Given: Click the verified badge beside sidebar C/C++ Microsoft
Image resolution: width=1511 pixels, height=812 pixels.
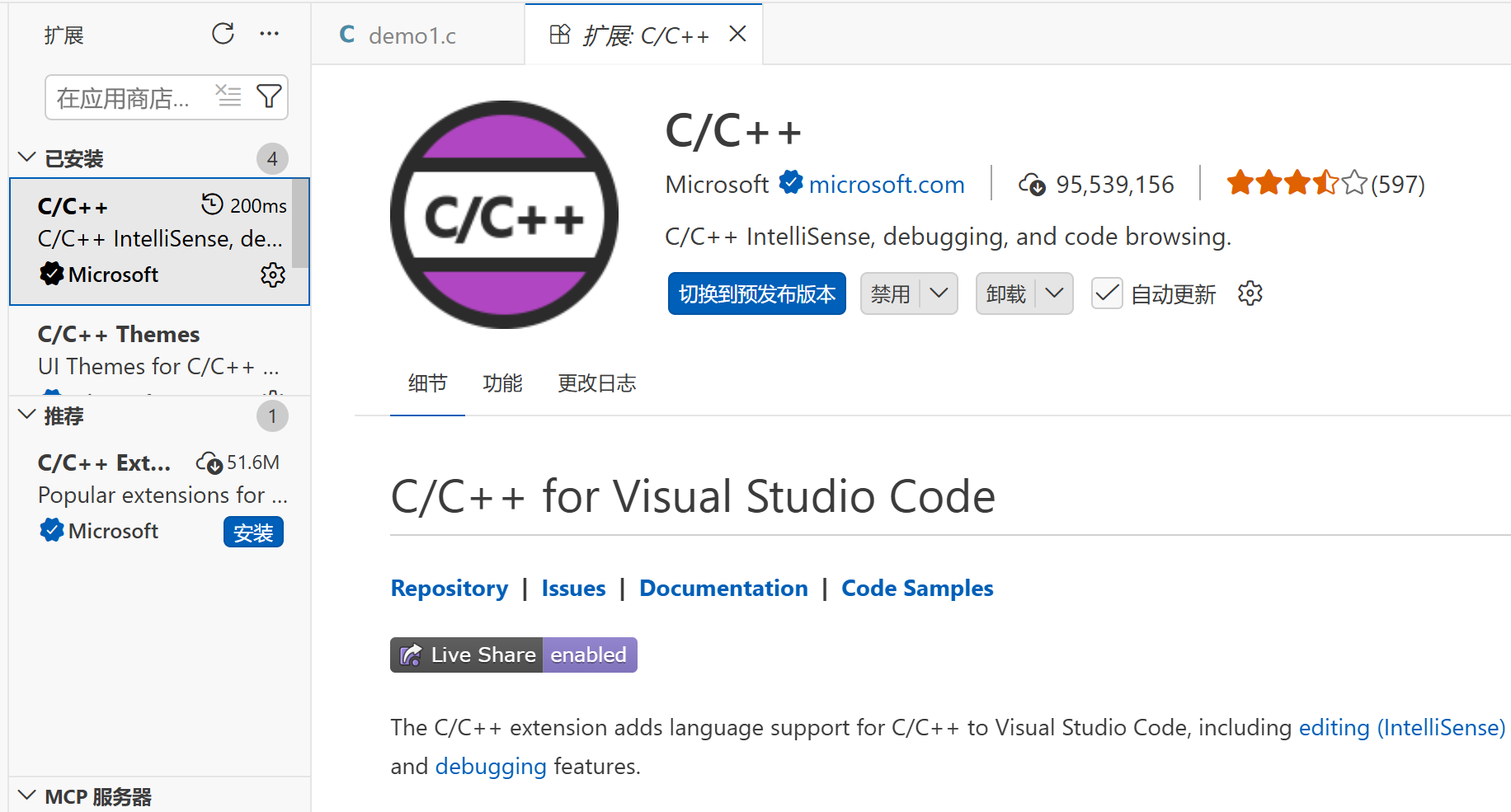Looking at the screenshot, I should [51, 274].
